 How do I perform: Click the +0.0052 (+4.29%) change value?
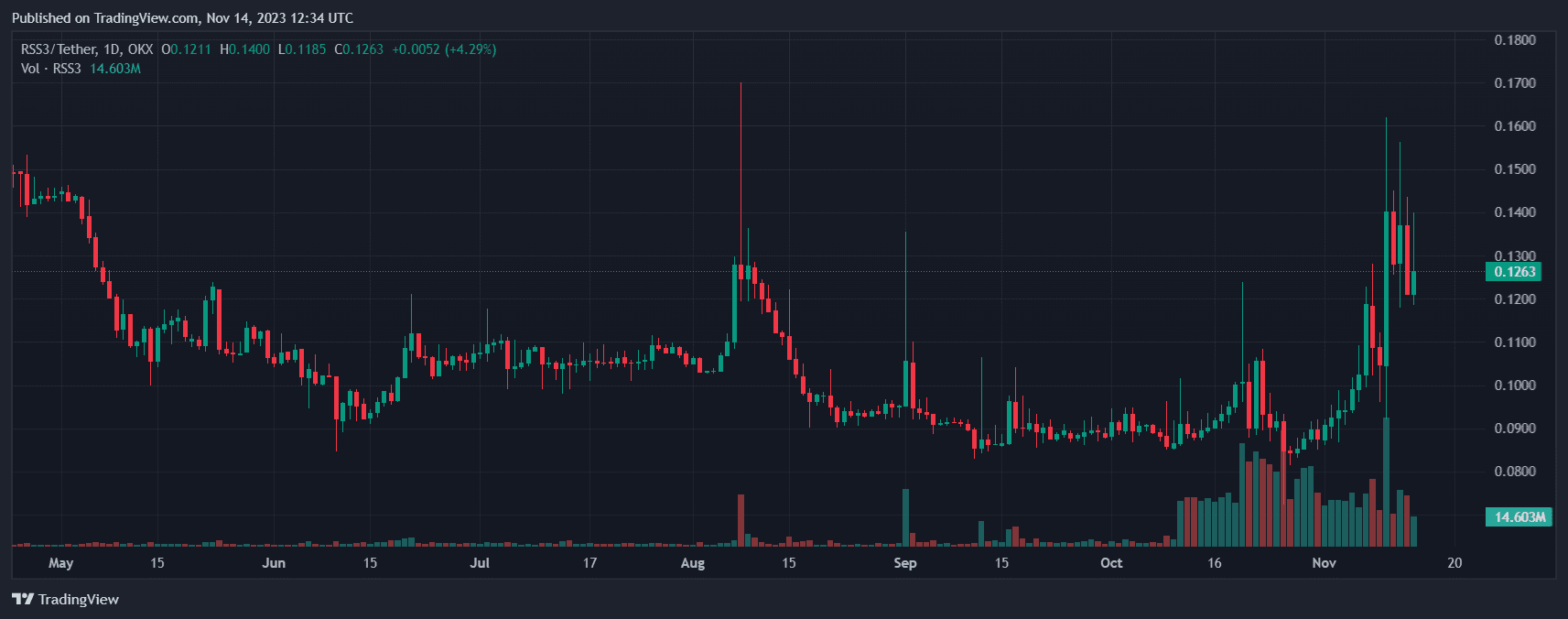[x=444, y=49]
